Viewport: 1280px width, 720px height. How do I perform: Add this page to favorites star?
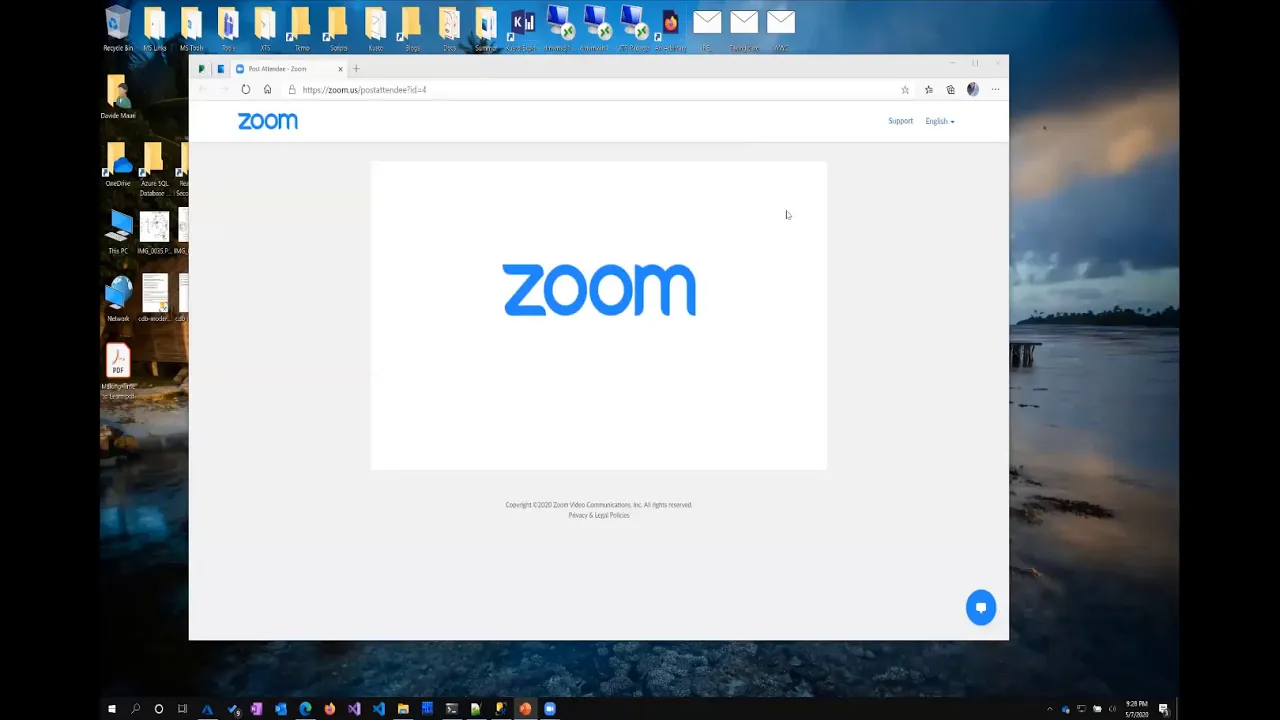click(905, 90)
